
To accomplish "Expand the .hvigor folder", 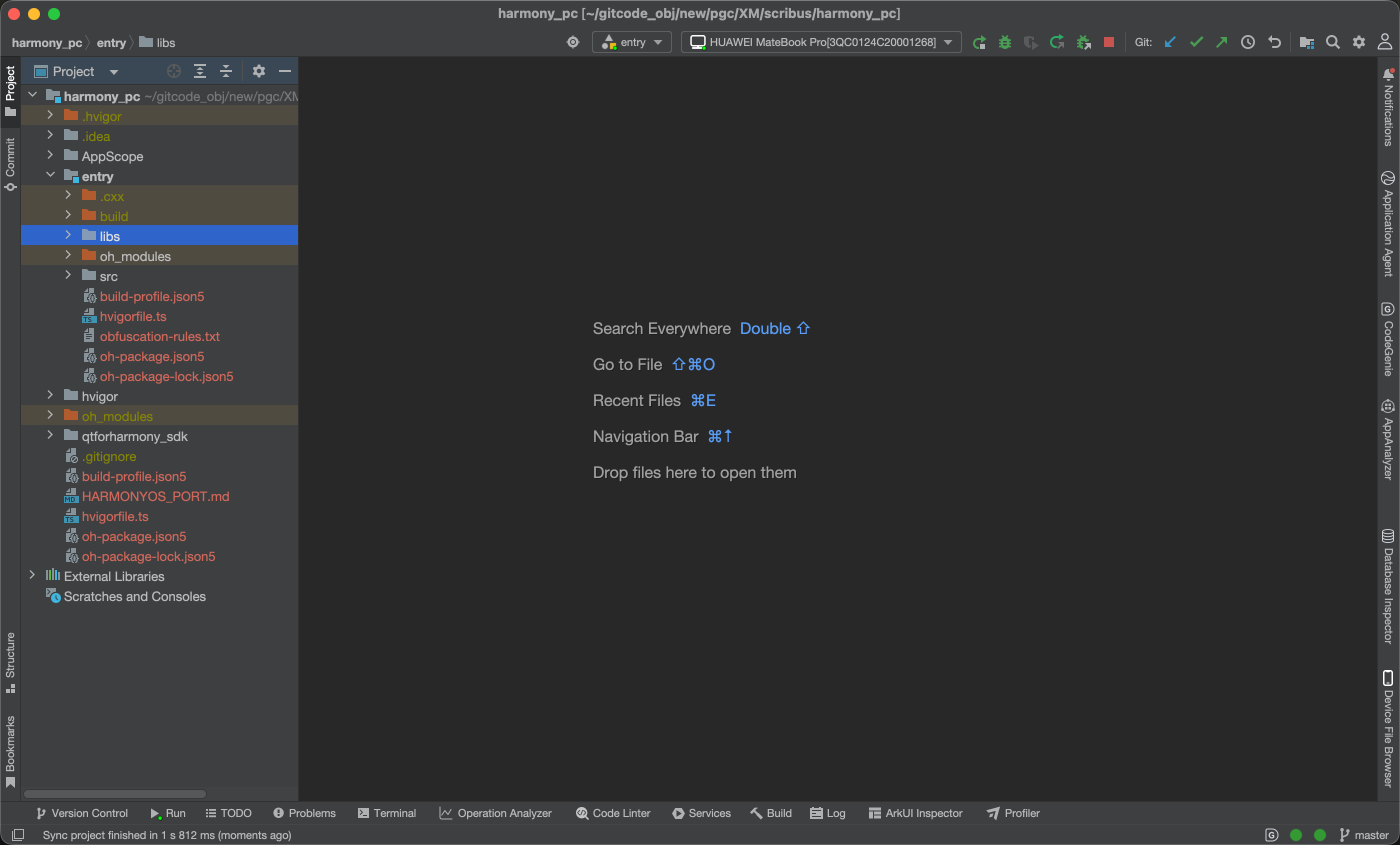I will click(50, 115).
